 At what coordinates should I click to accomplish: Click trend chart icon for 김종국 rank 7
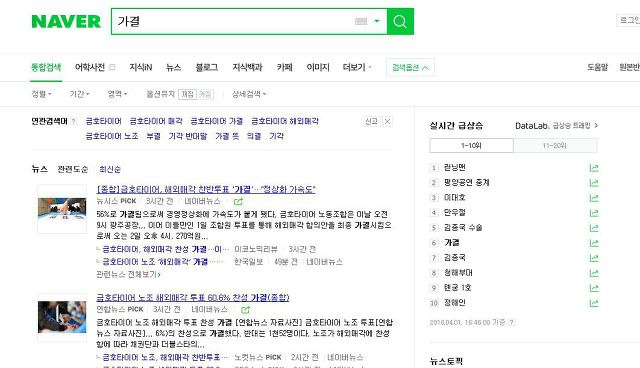594,258
